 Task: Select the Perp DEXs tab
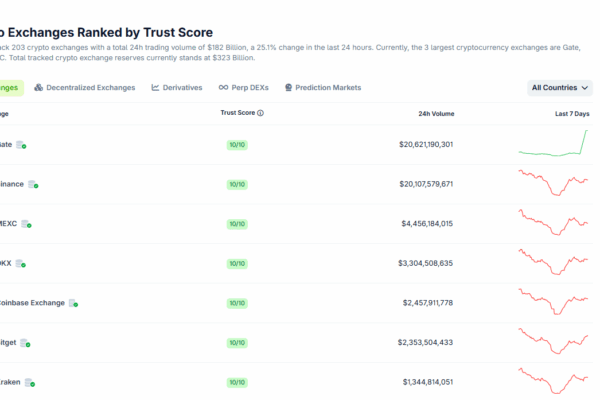(x=245, y=88)
